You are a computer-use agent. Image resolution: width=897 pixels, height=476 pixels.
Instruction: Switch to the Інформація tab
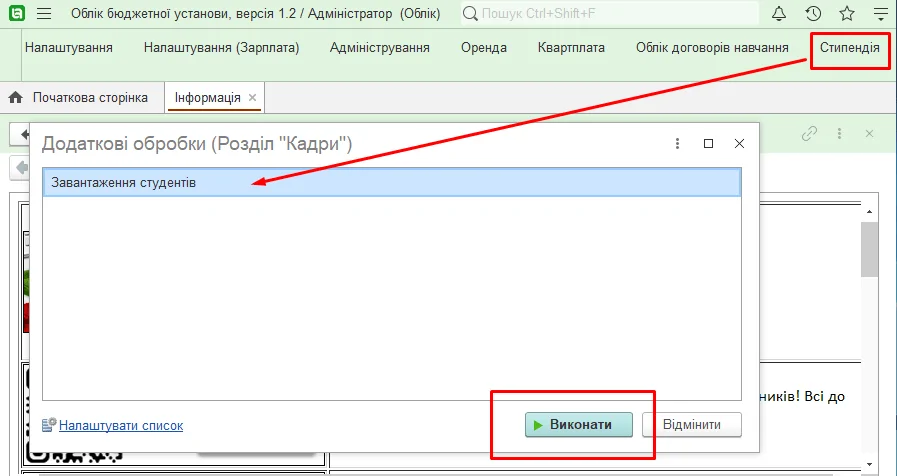tap(208, 97)
